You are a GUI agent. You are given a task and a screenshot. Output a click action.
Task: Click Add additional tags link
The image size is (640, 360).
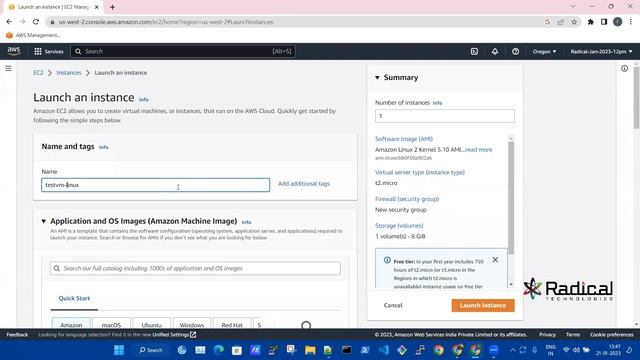304,184
